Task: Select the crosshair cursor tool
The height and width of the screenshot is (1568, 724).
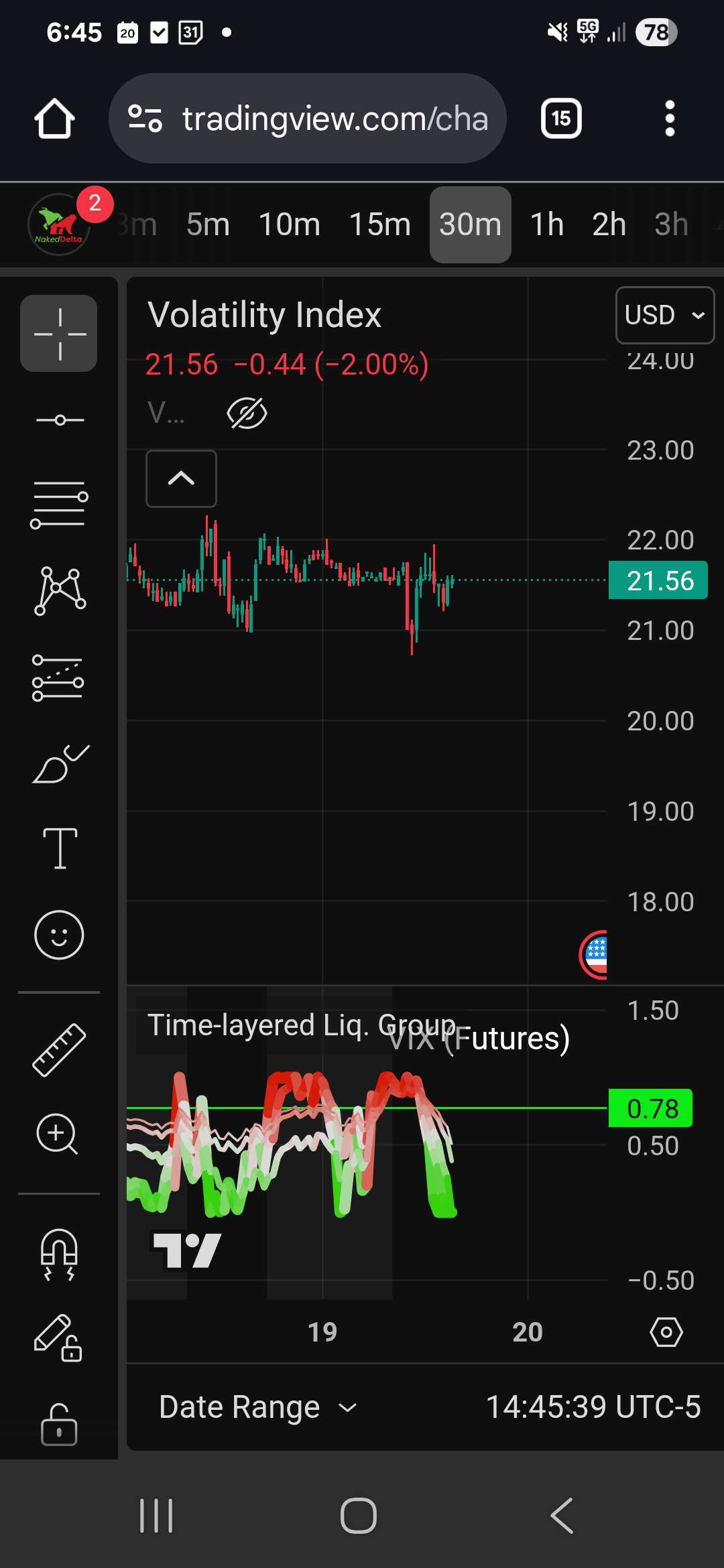Action: pyautogui.click(x=59, y=333)
